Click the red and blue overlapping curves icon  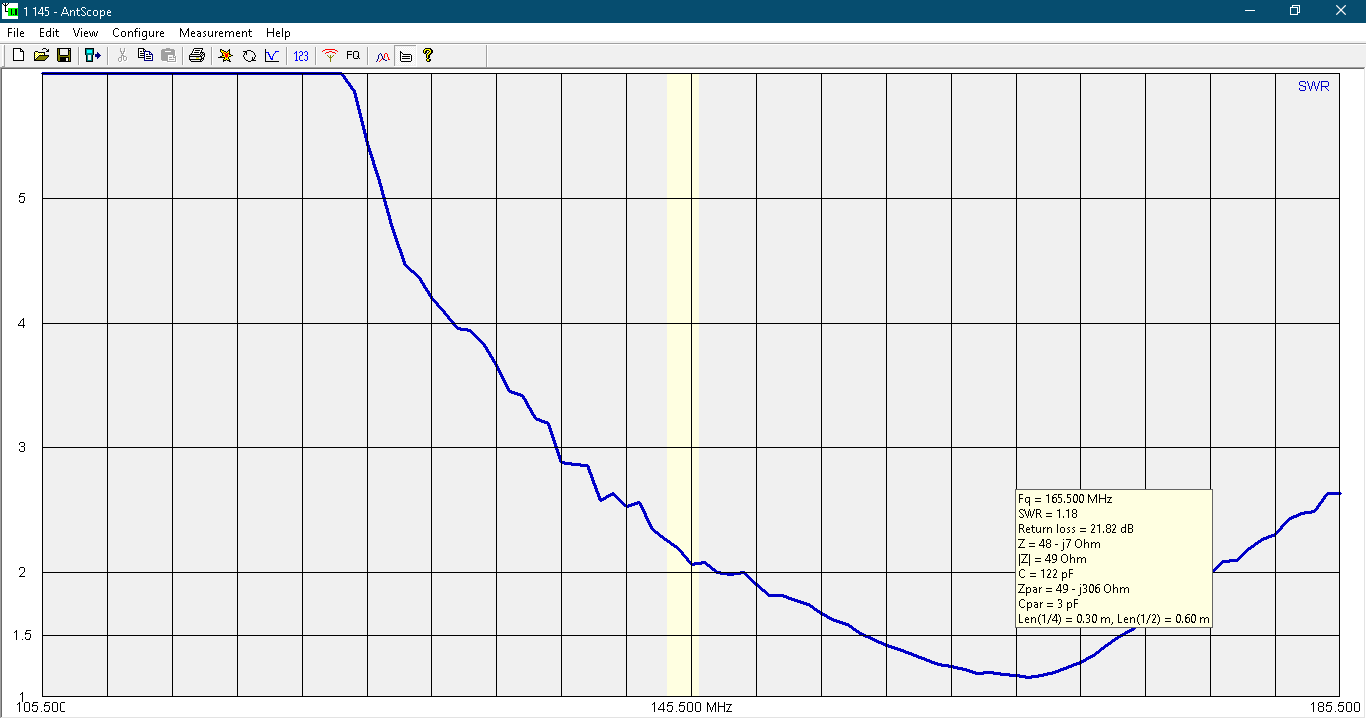[x=382, y=56]
